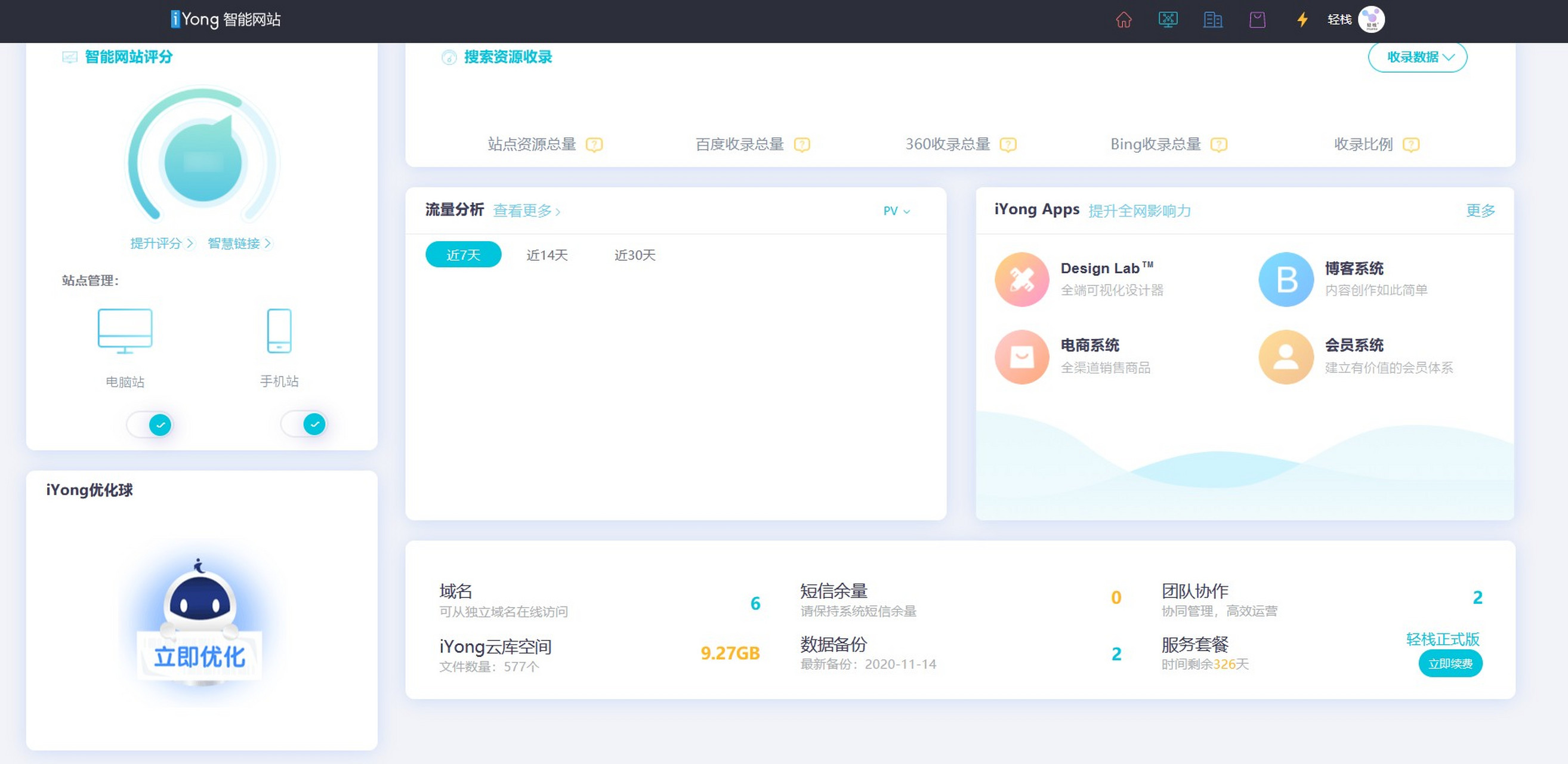Click the 轻栈正式版 plan link
Image resolution: width=1568 pixels, height=764 pixels.
tap(1443, 639)
